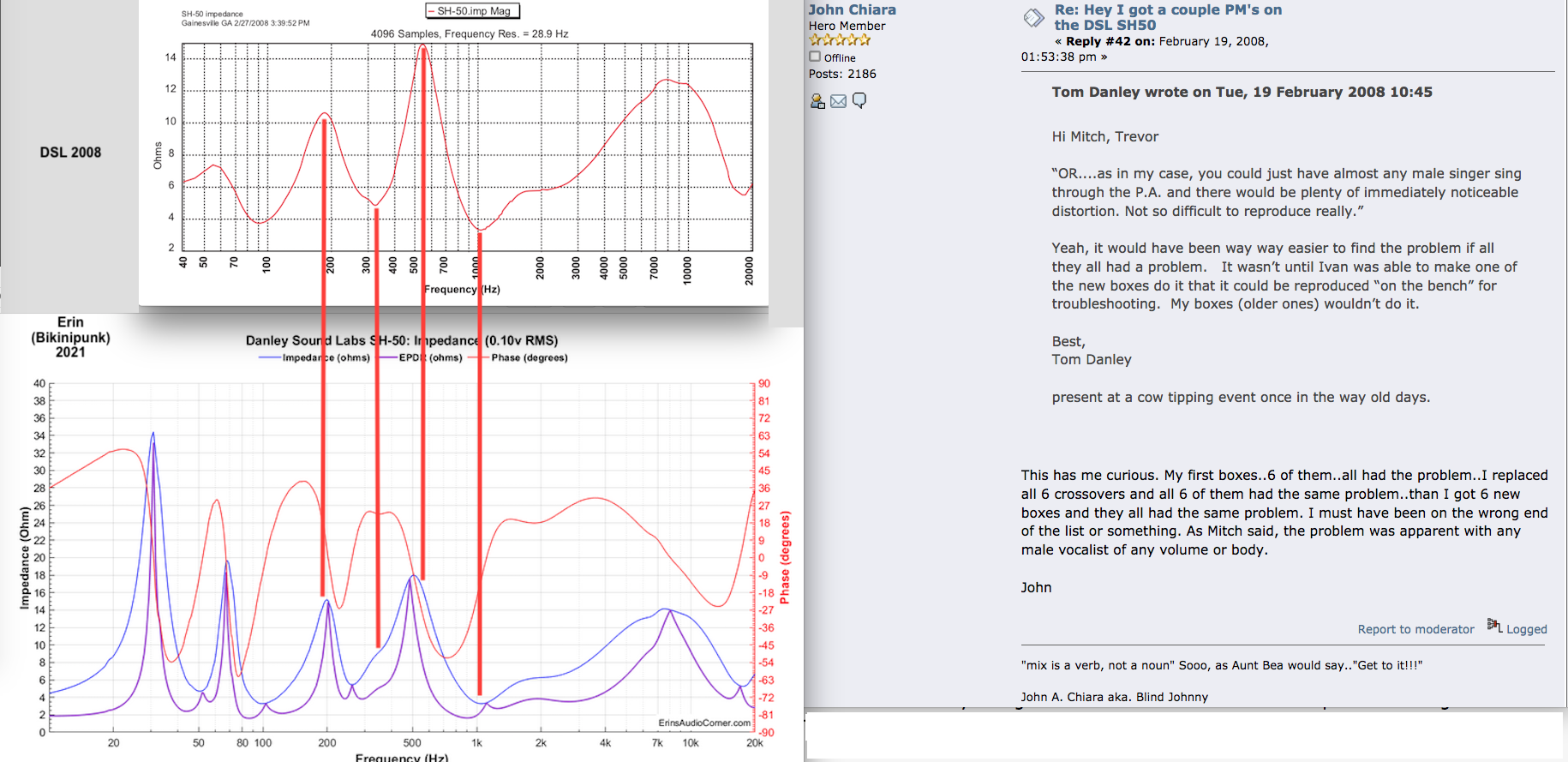Click the 'ErinsAudioCorner.com' chart watermark text
Screen dimensions: 1568x762
704,723
